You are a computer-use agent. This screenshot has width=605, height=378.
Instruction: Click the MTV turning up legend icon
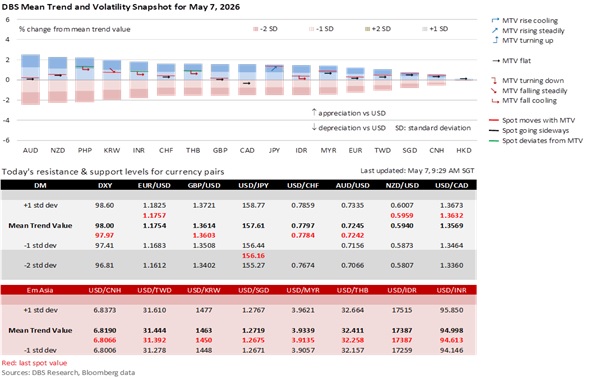point(495,40)
